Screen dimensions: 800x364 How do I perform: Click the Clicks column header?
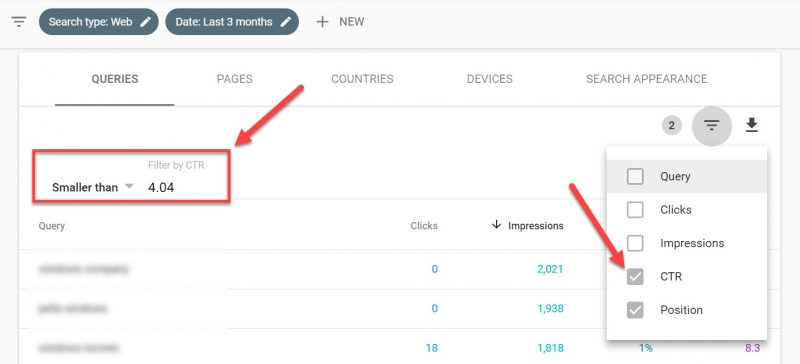[x=424, y=226]
